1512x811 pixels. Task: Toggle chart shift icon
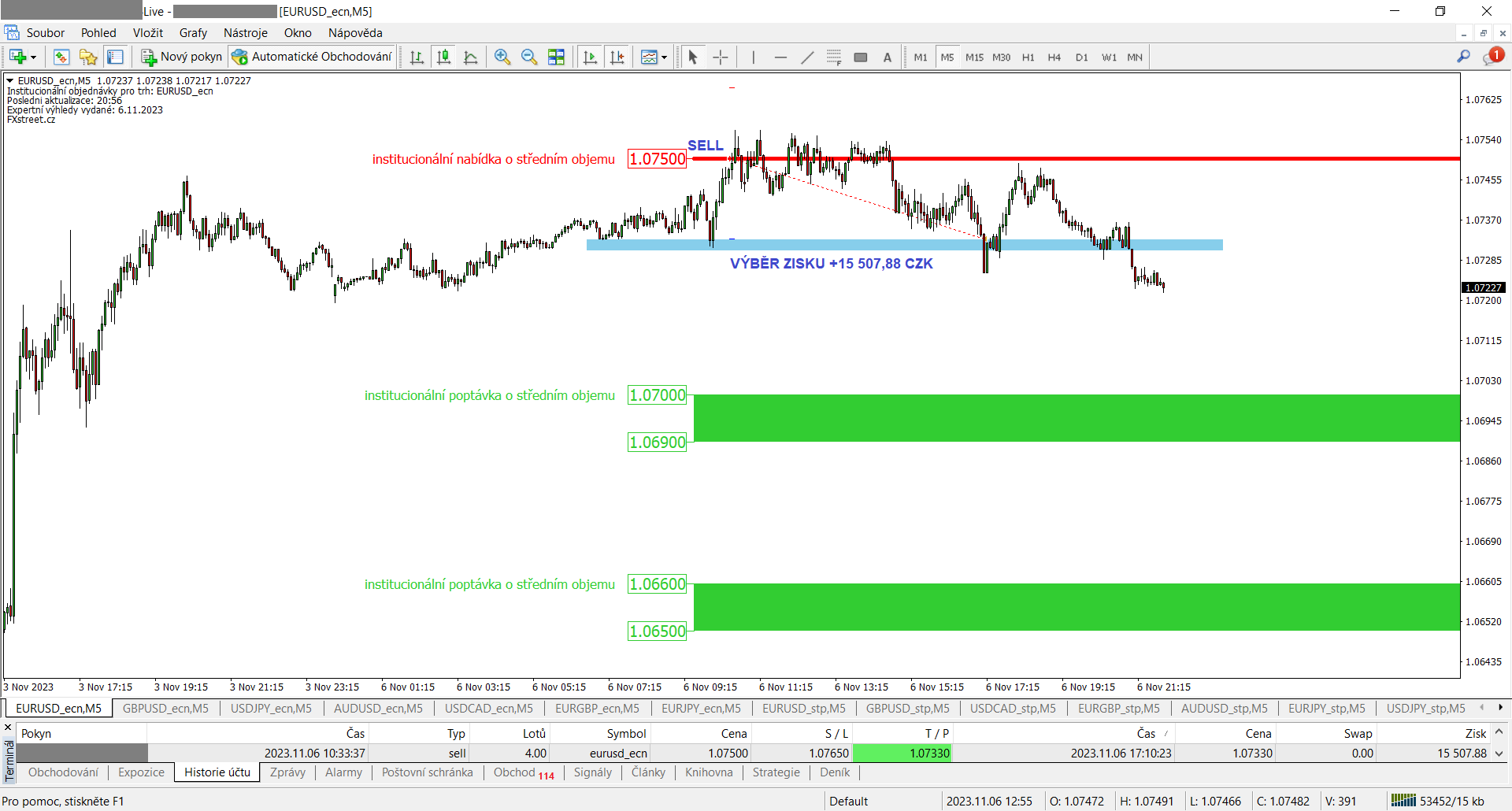click(x=617, y=57)
